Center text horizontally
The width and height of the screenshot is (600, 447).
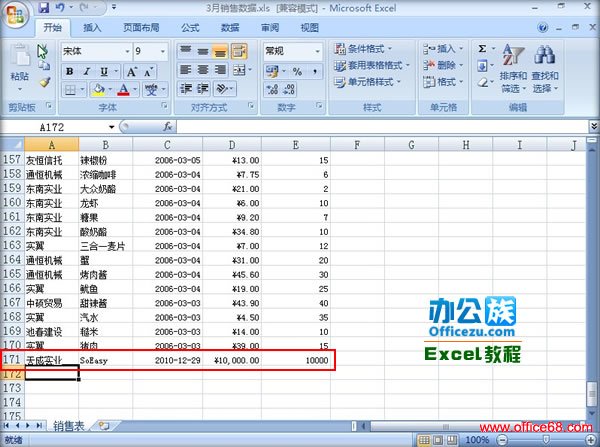tap(203, 70)
